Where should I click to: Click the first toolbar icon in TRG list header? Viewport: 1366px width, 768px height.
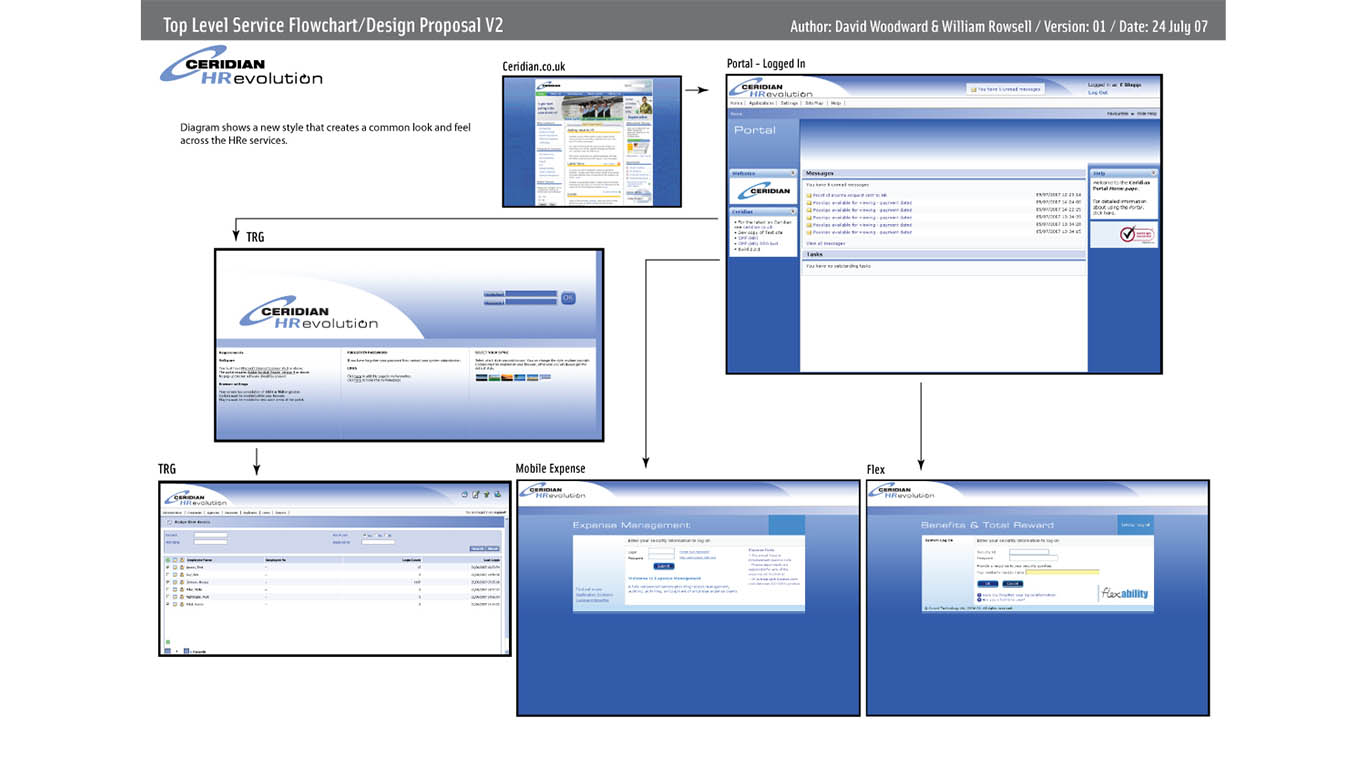465,494
